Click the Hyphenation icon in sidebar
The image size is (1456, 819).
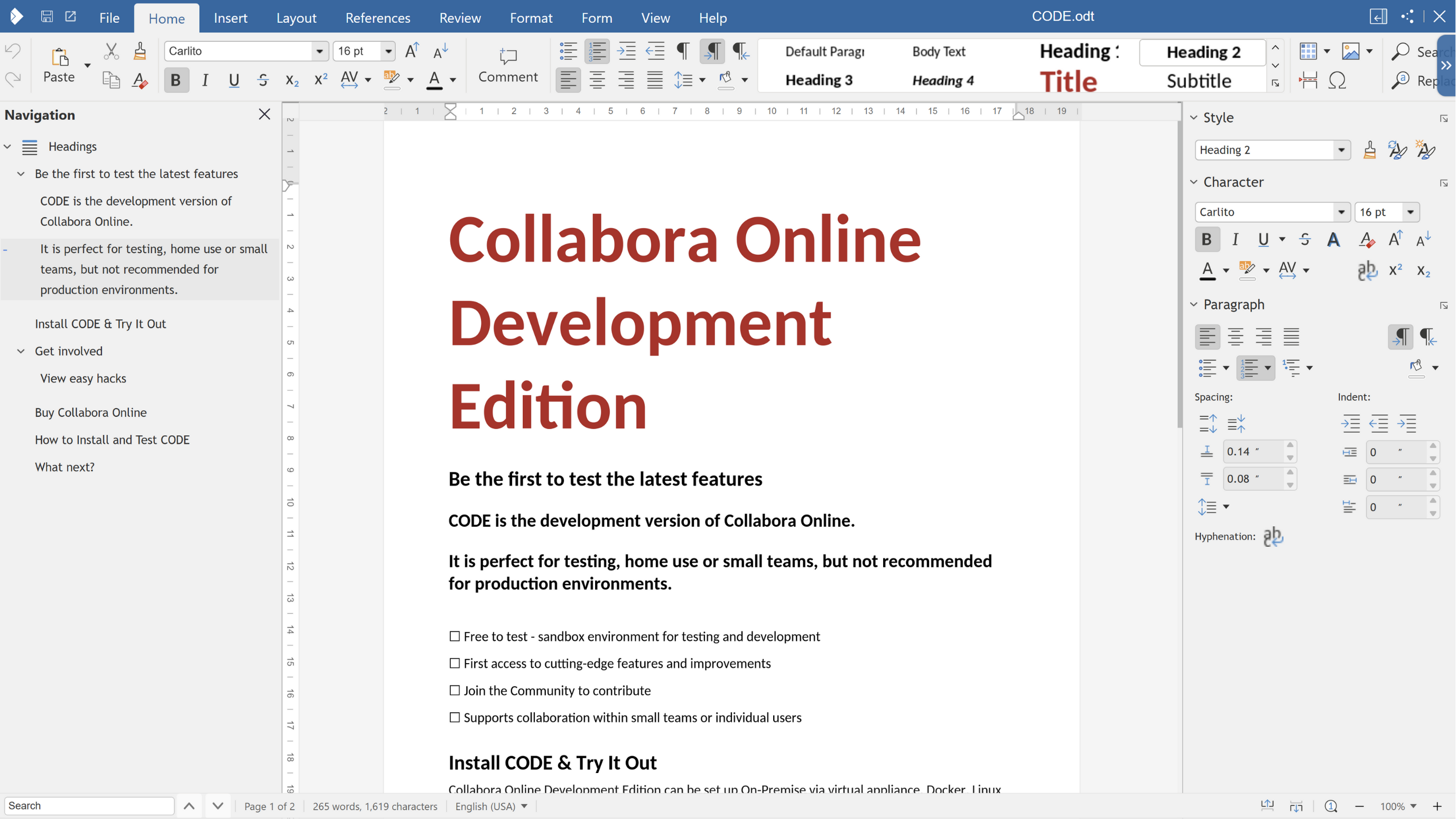(1273, 536)
